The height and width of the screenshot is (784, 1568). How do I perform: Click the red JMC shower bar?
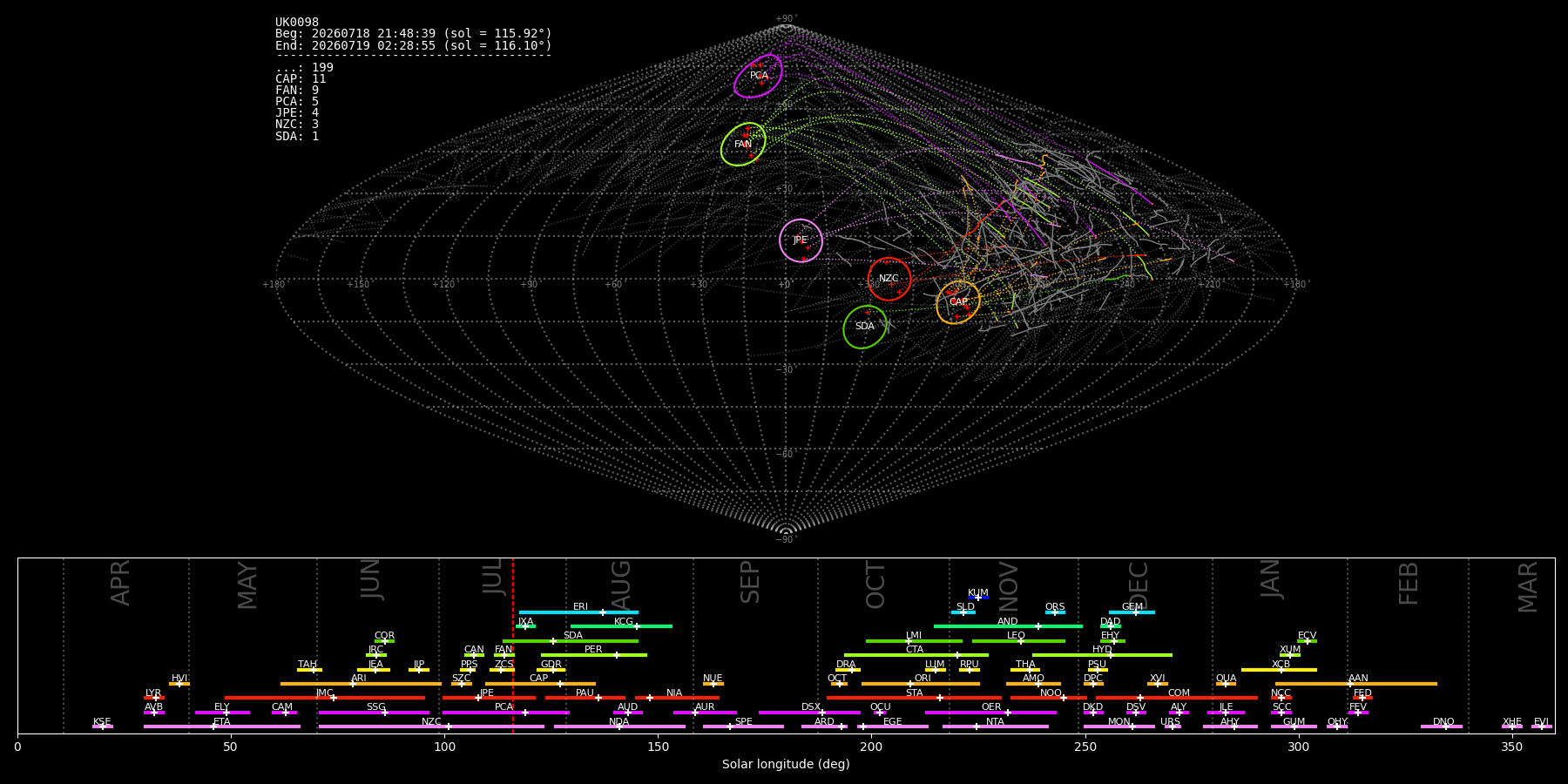325,698
